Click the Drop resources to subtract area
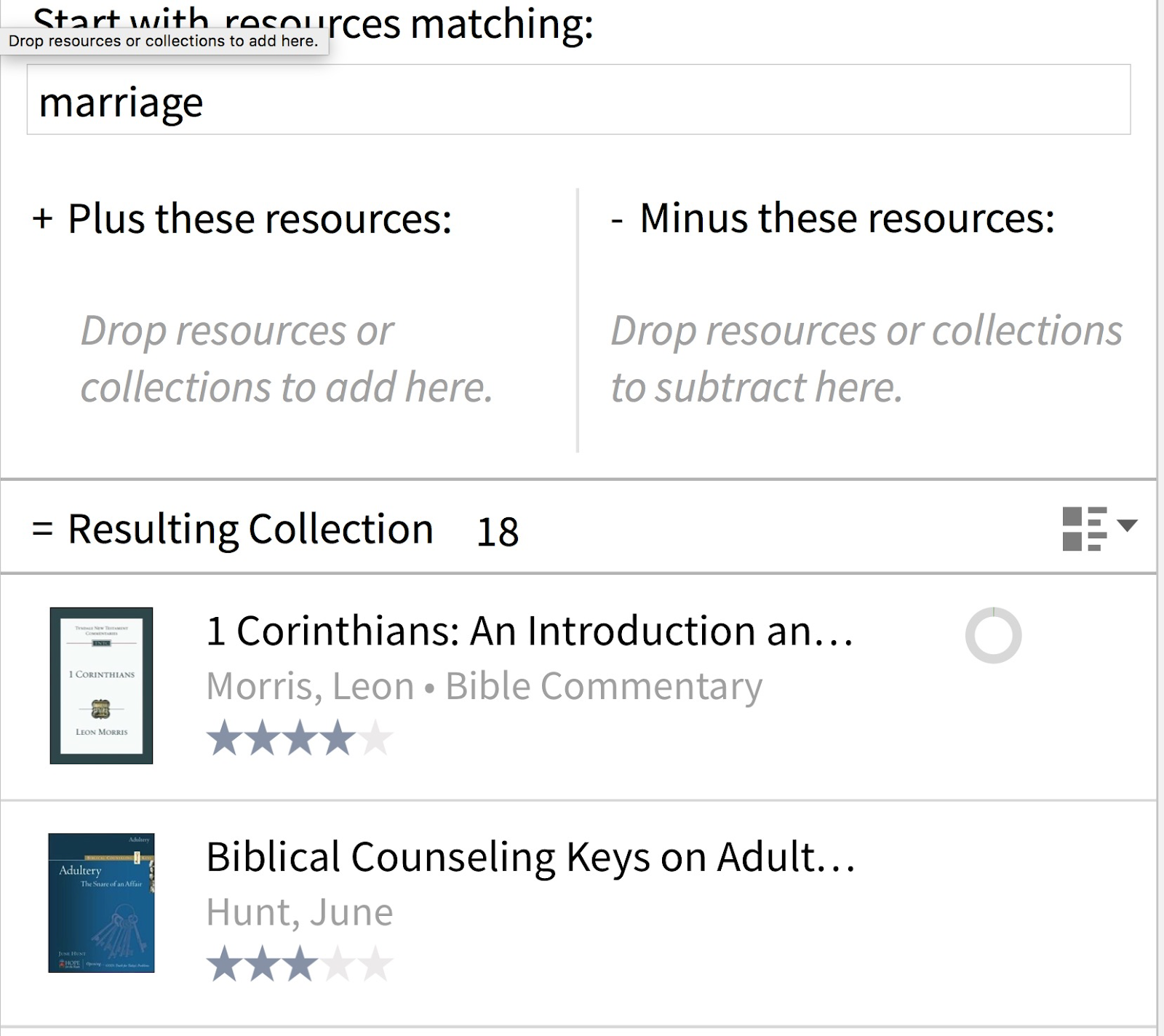The width and height of the screenshot is (1164, 1036). (866, 359)
